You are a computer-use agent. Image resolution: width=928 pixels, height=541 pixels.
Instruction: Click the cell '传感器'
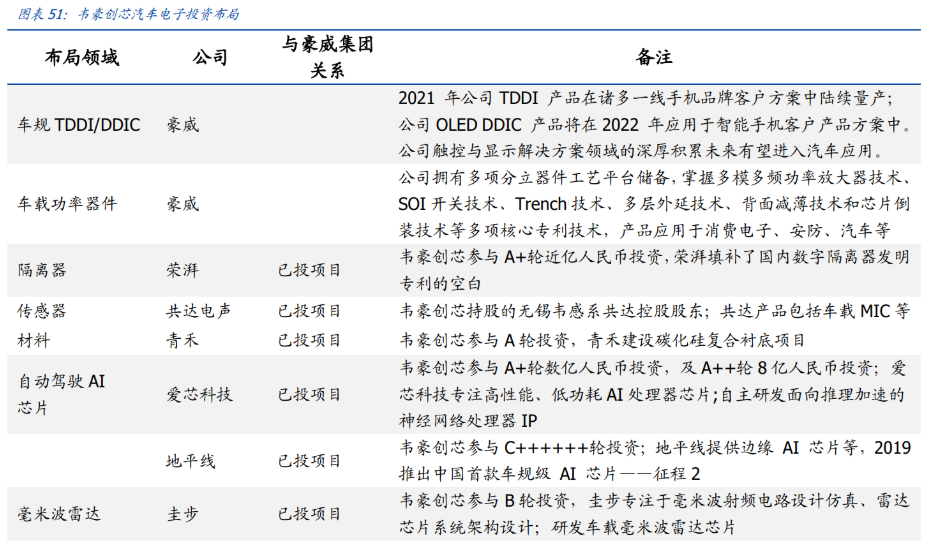click(x=41, y=311)
